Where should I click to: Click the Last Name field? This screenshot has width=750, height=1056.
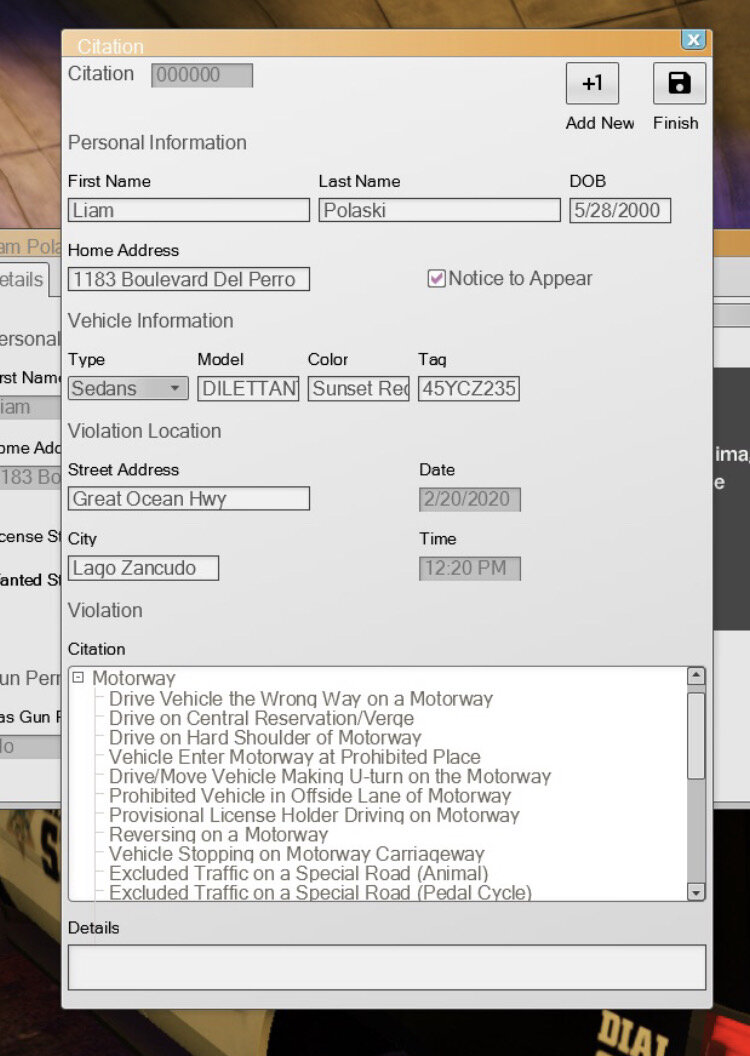(439, 210)
